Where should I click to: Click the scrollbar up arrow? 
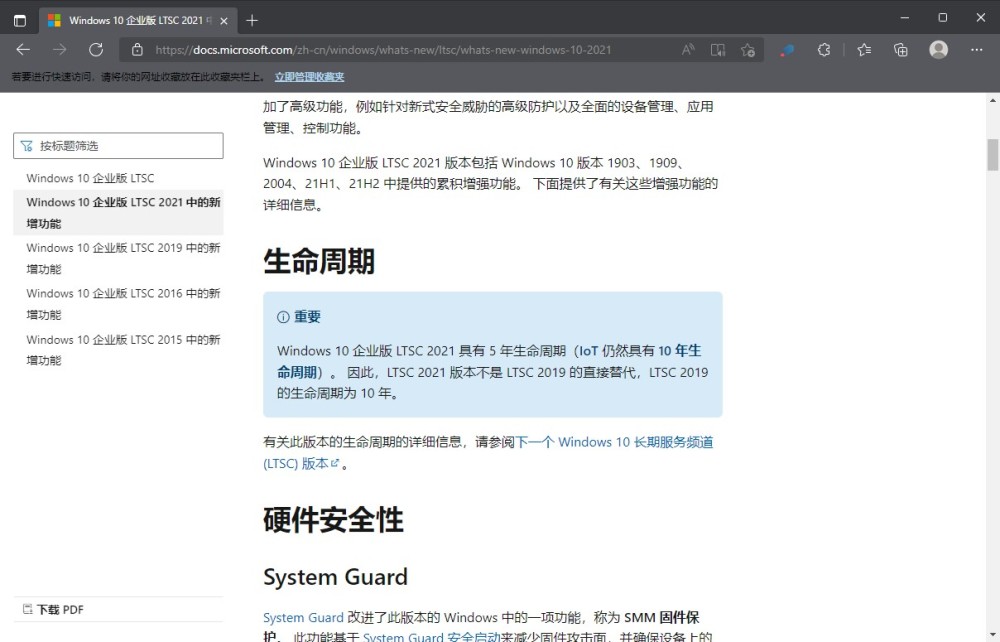pyautogui.click(x=992, y=100)
